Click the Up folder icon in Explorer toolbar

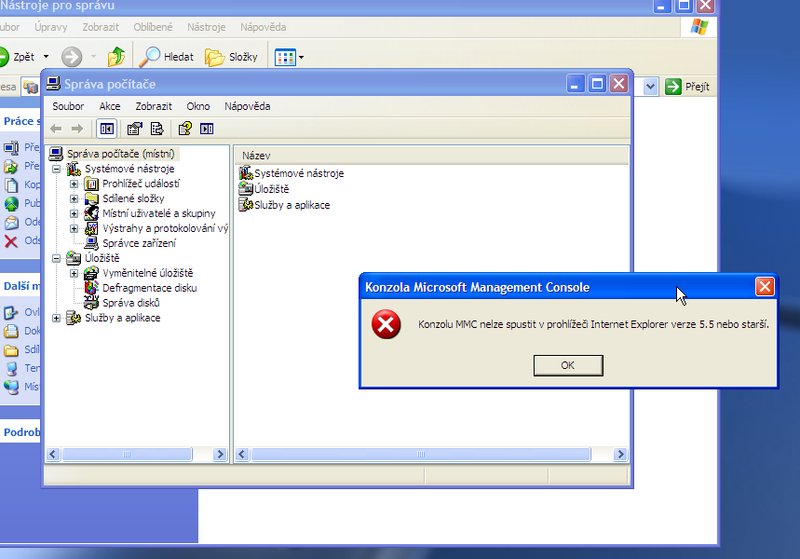[116, 57]
